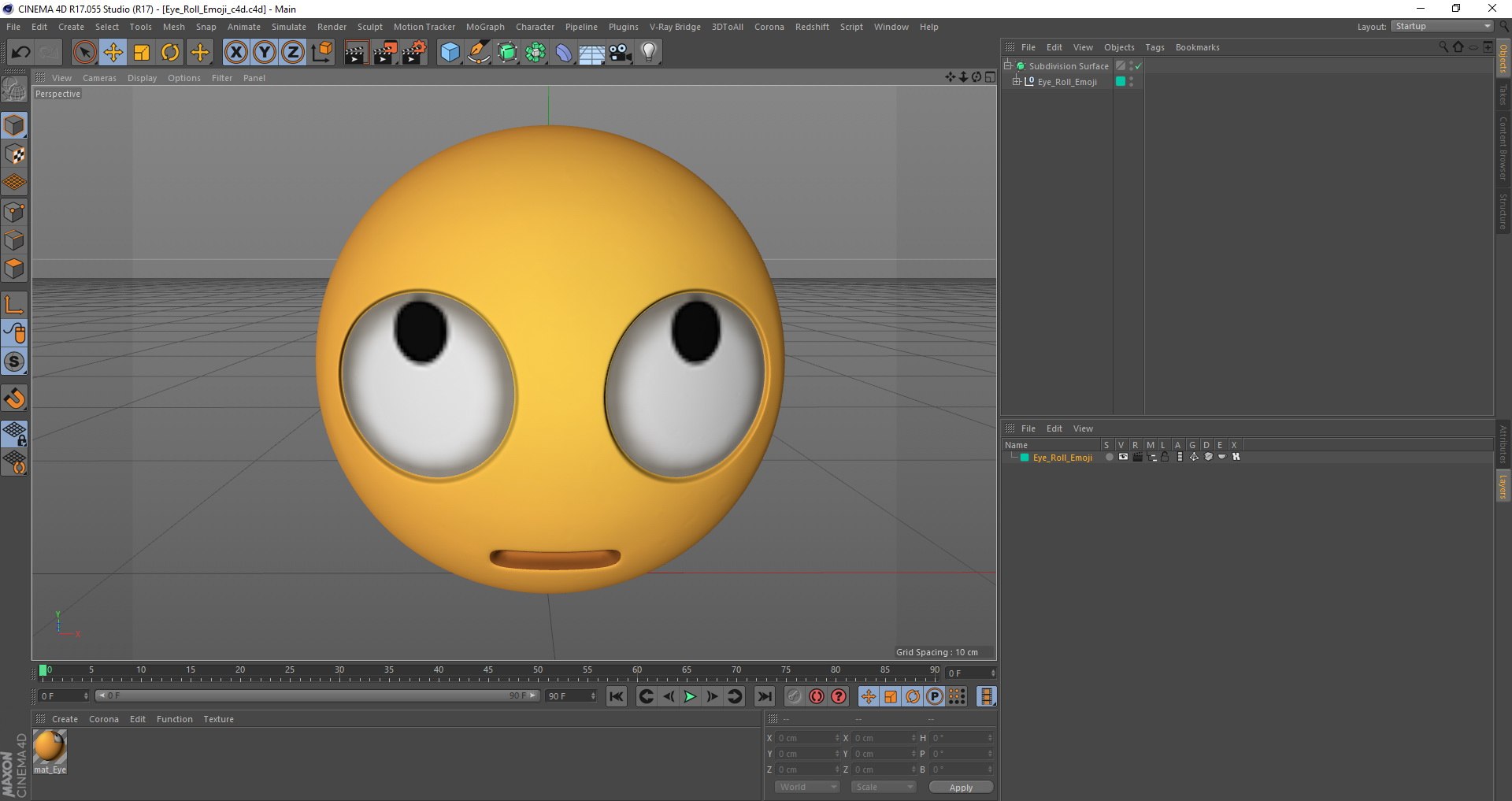Click Render to Picture Viewer icon
The image size is (1512, 801).
coord(385,53)
